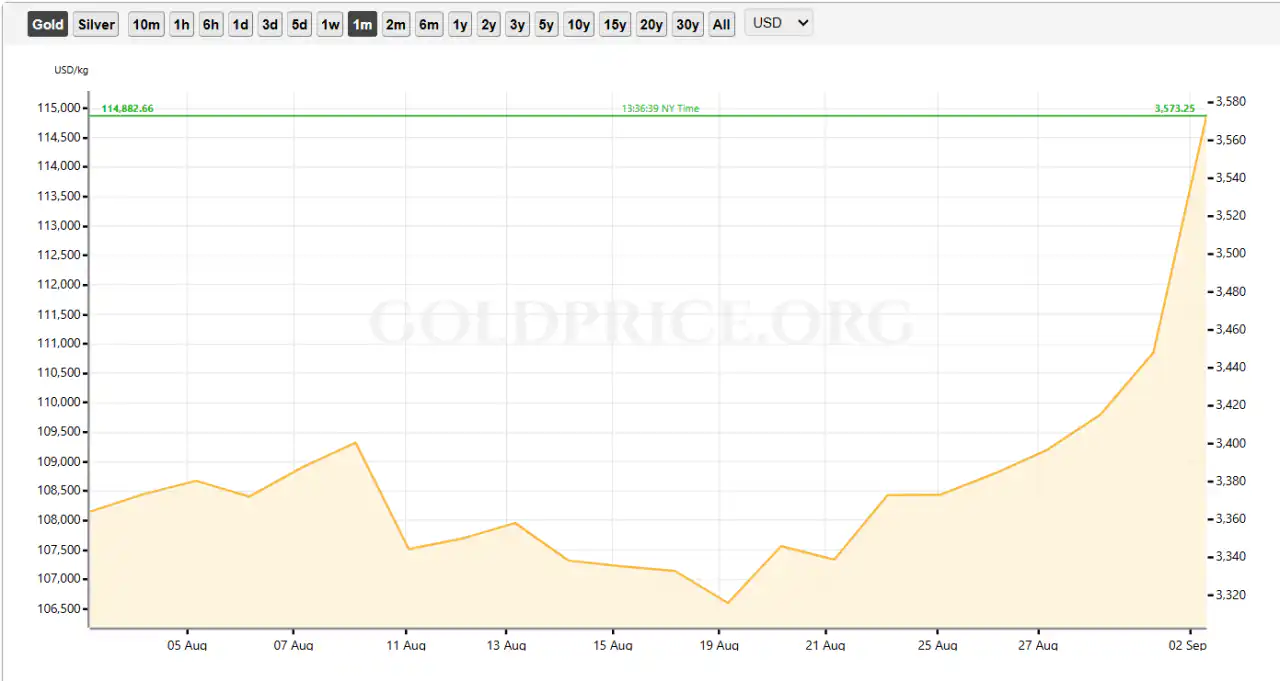
Task: Select the Gold price view
Action: 47,23
